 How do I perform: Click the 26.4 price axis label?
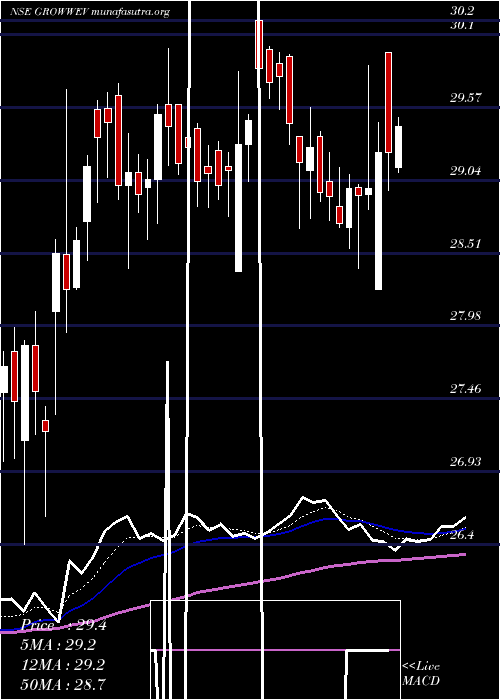(462, 534)
